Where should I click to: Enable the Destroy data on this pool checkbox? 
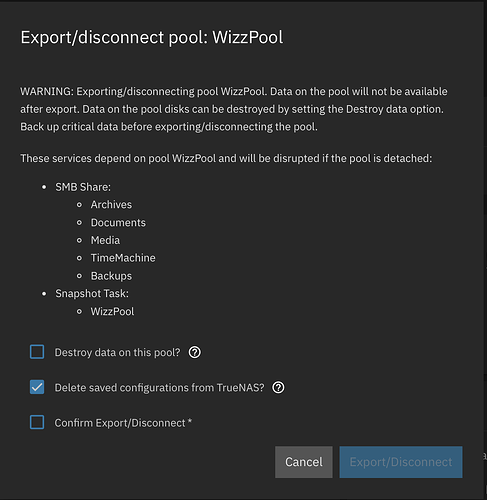[37, 352]
